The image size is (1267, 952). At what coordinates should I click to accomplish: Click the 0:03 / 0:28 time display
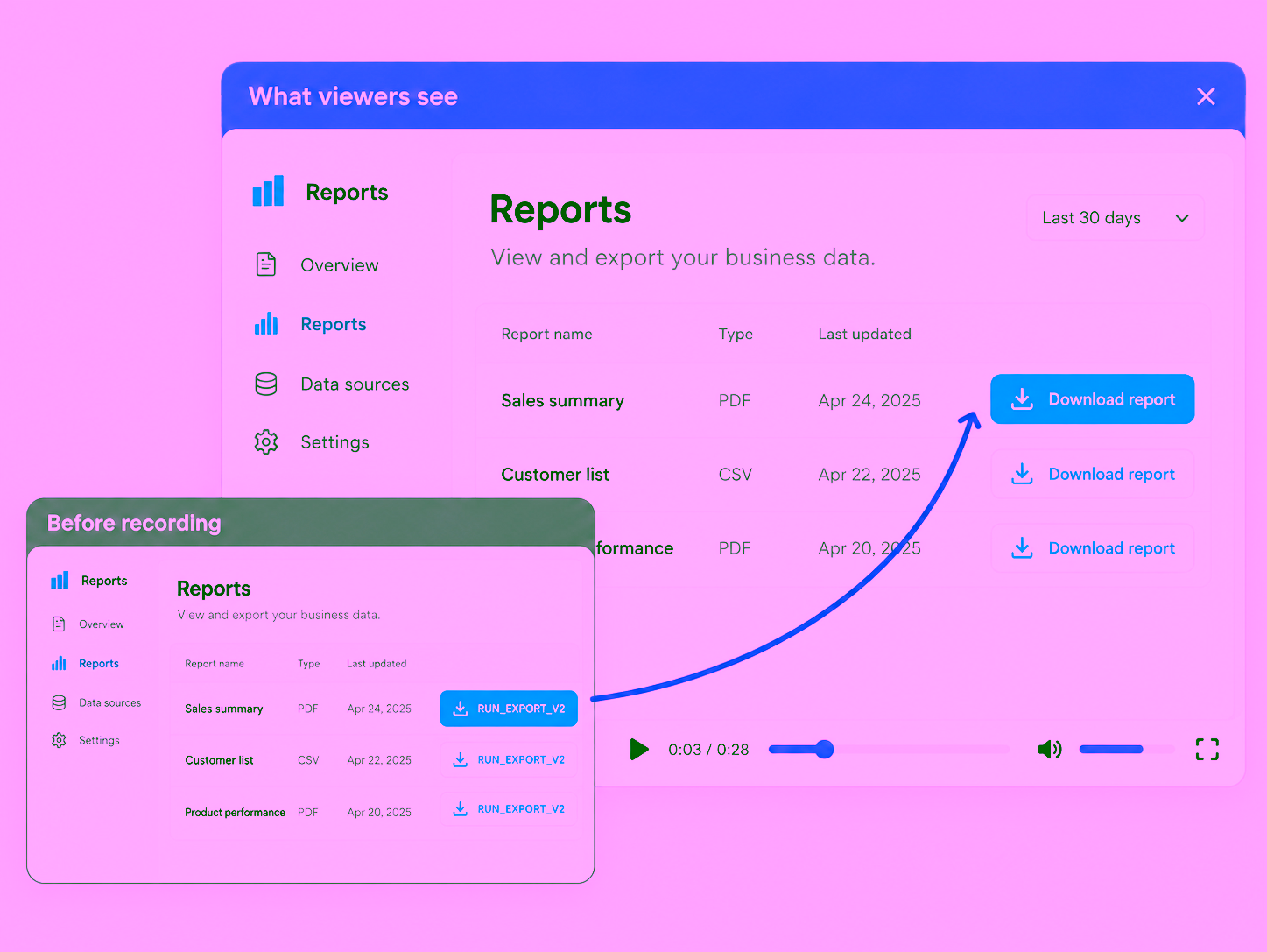(x=708, y=750)
